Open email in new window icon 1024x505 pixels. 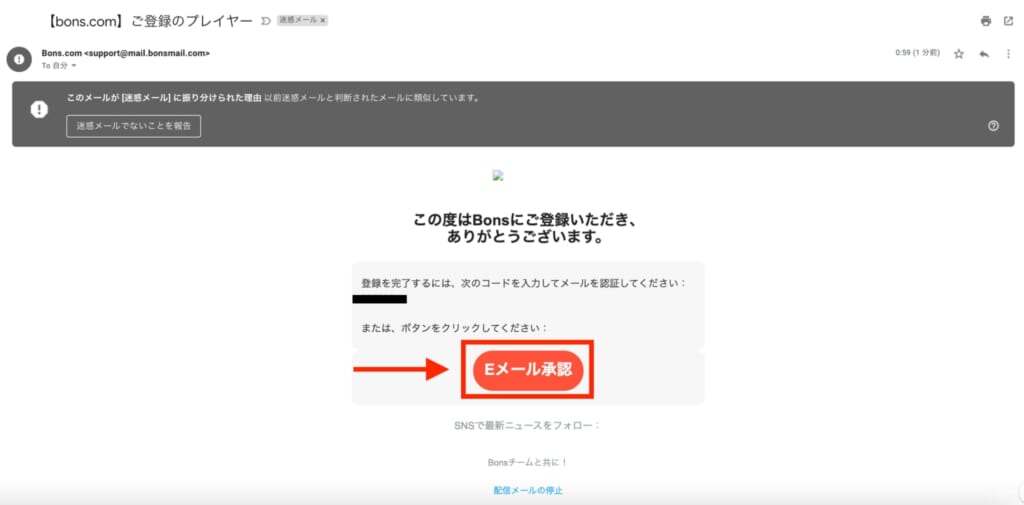pyautogui.click(x=1008, y=21)
